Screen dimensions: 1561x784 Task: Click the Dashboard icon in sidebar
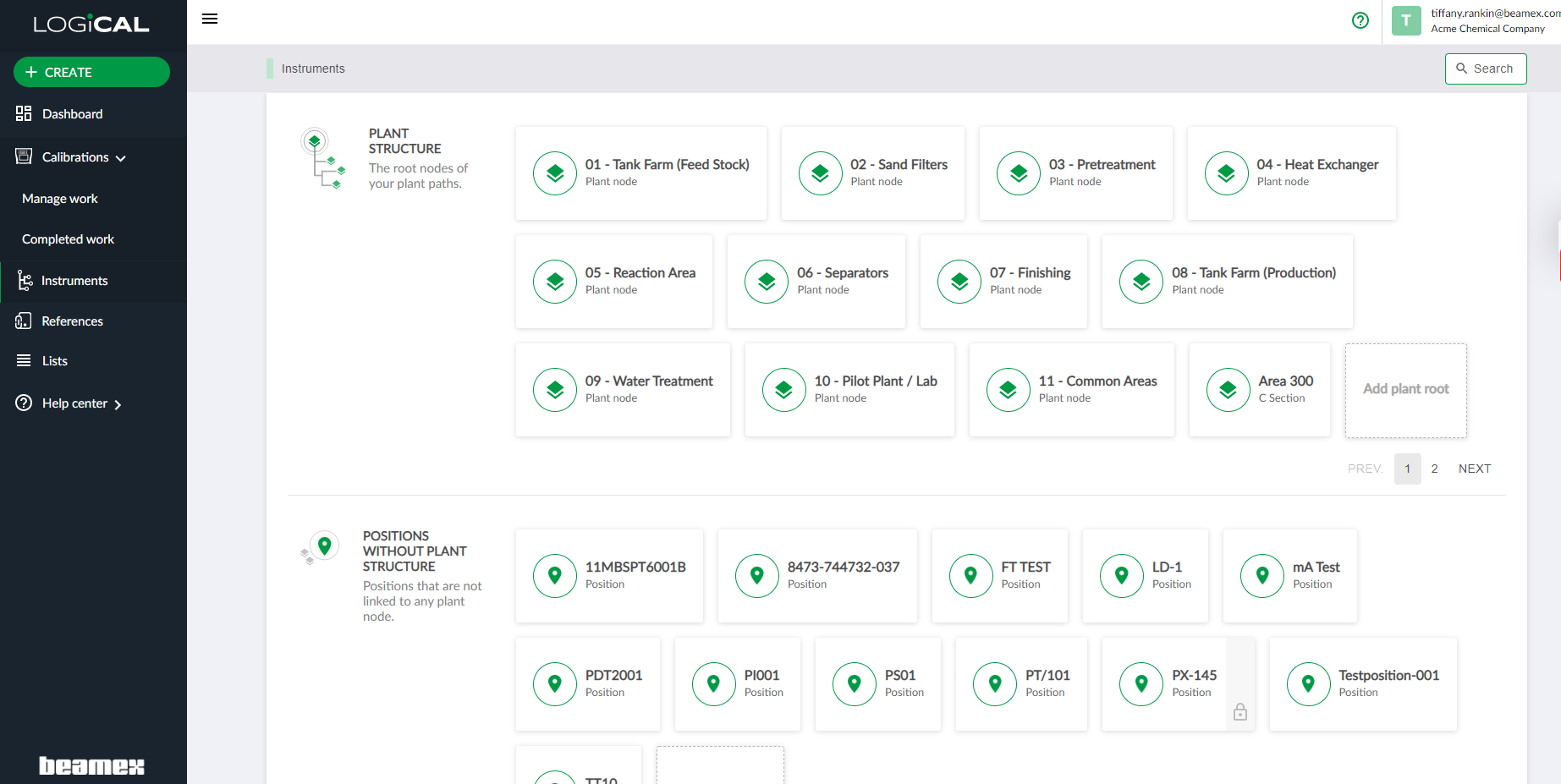pyautogui.click(x=24, y=113)
